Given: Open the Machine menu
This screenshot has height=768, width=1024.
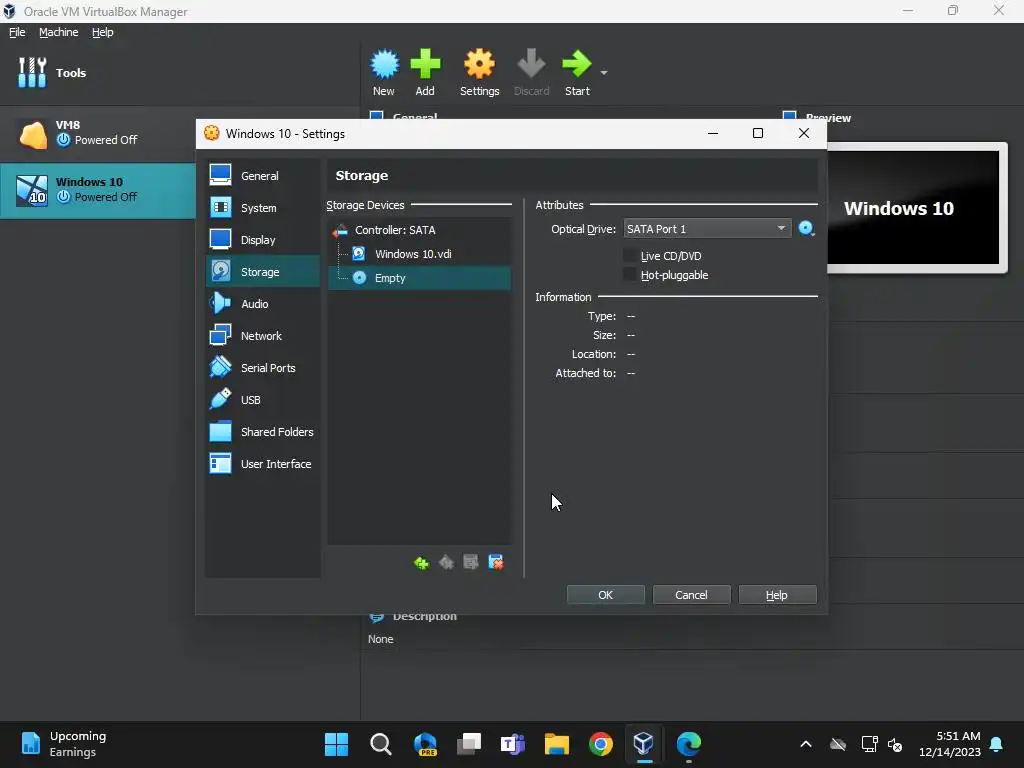Looking at the screenshot, I should click(59, 32).
